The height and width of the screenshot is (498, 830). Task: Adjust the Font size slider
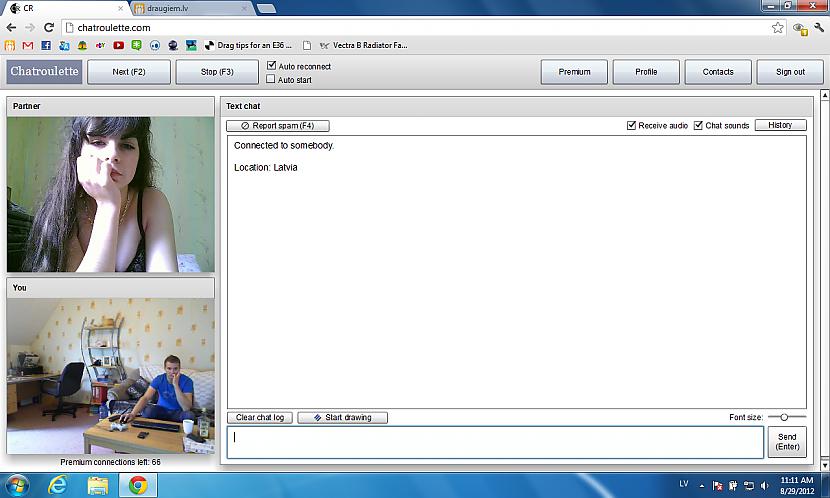(784, 417)
